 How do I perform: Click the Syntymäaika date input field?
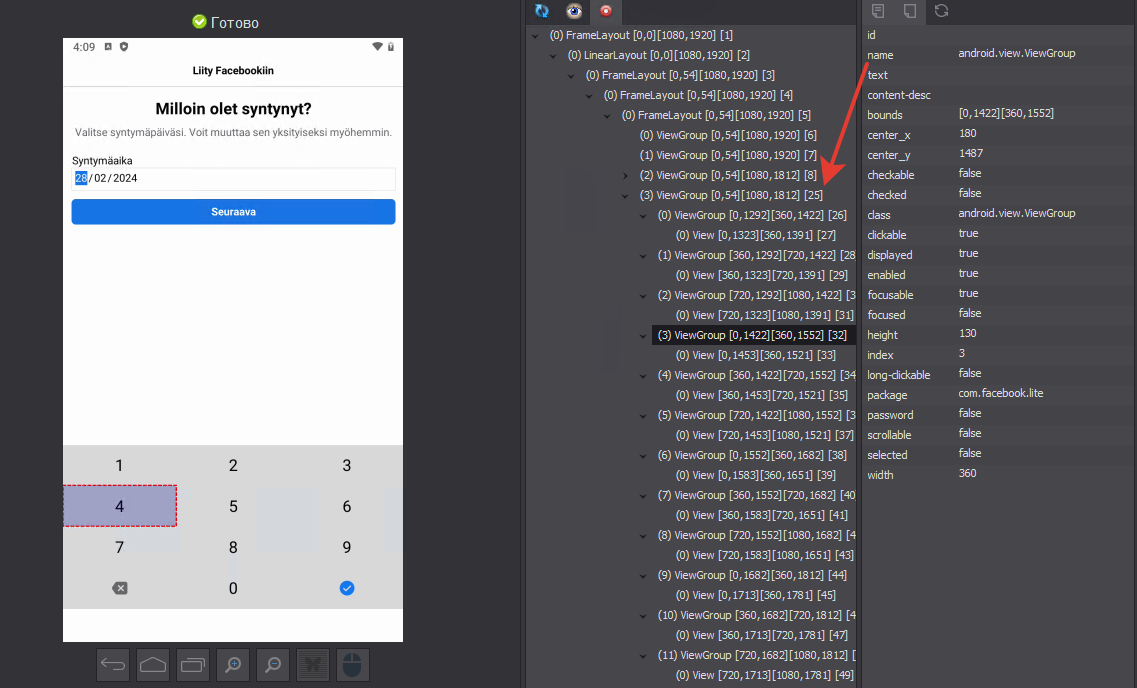pos(233,178)
